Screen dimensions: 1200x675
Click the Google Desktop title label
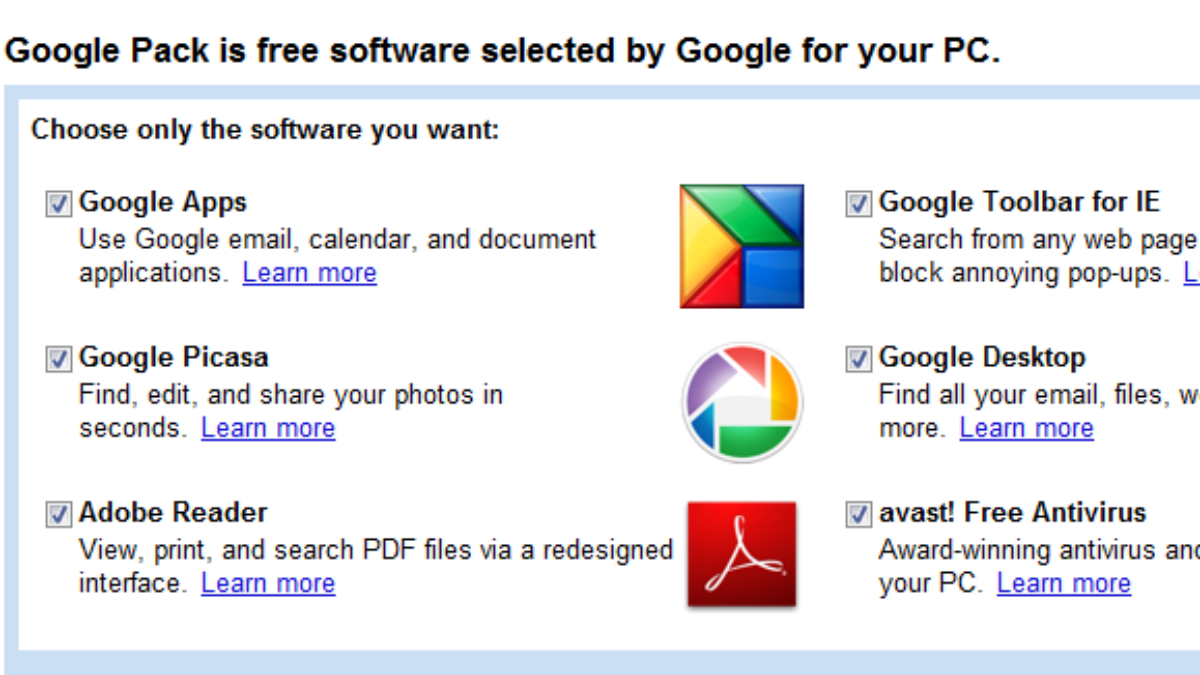982,357
